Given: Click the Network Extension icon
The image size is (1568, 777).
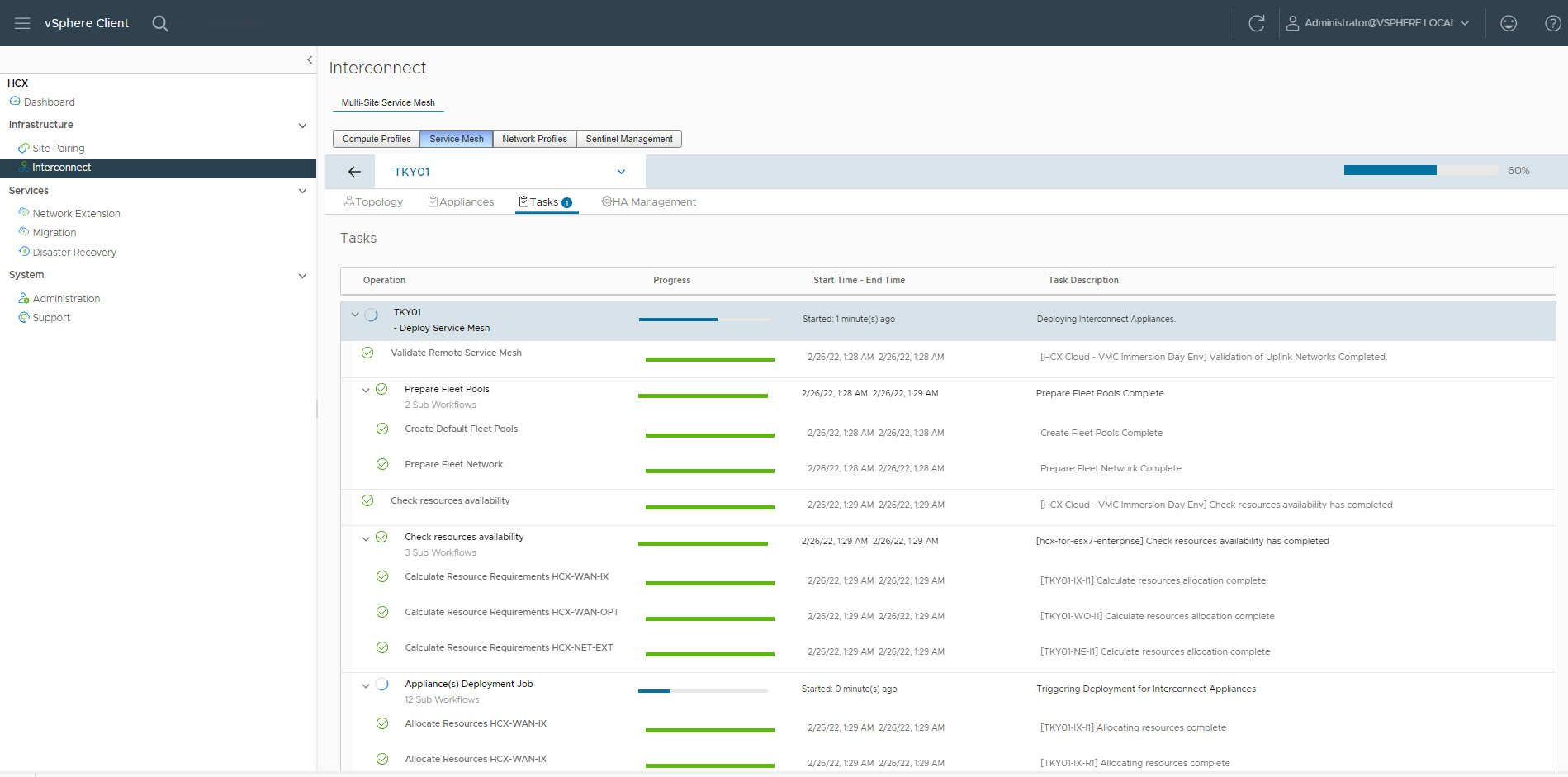Looking at the screenshot, I should (x=24, y=213).
